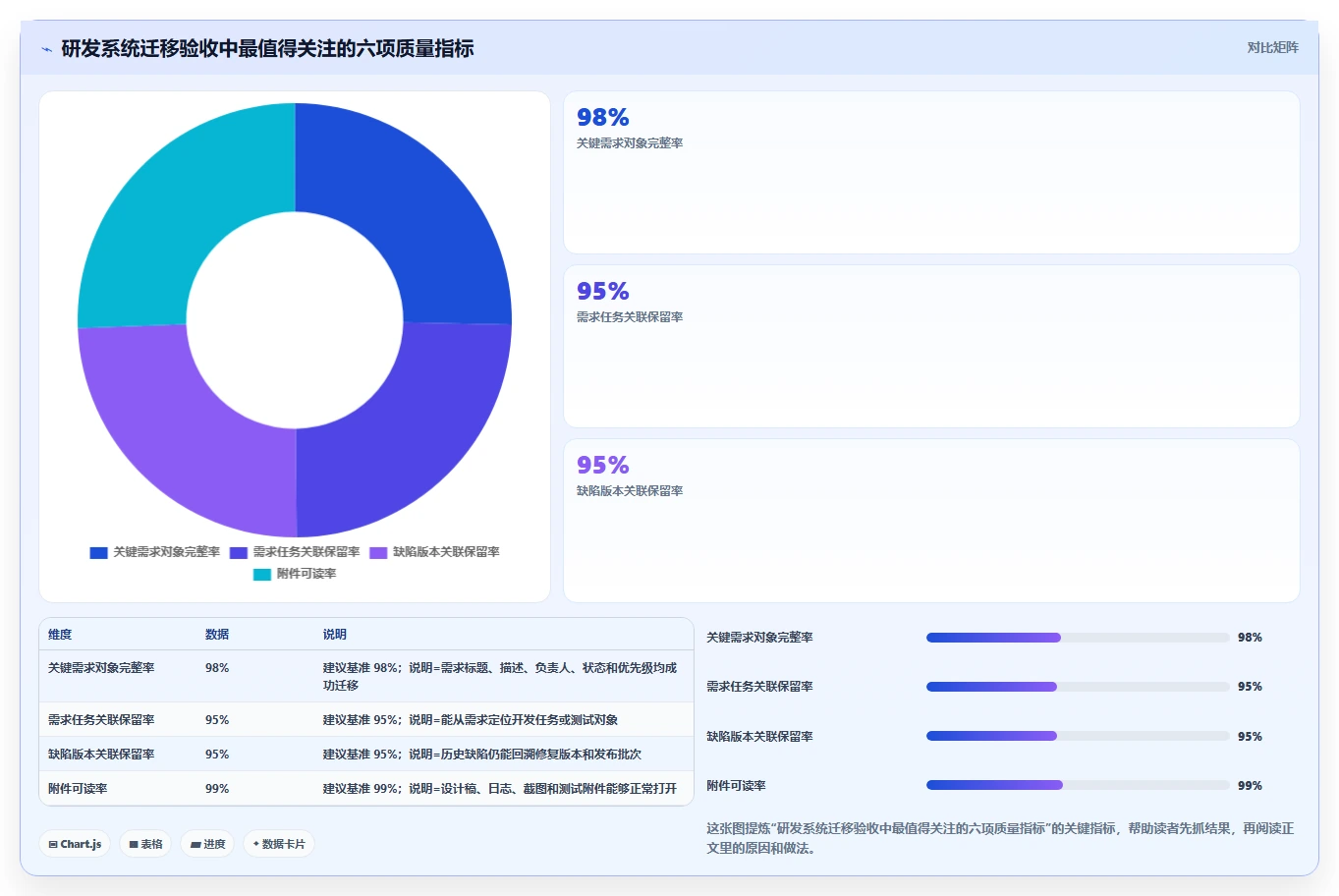1339x896 pixels.
Task: Click the 99% label beside progress bar
Action: coord(1250,786)
